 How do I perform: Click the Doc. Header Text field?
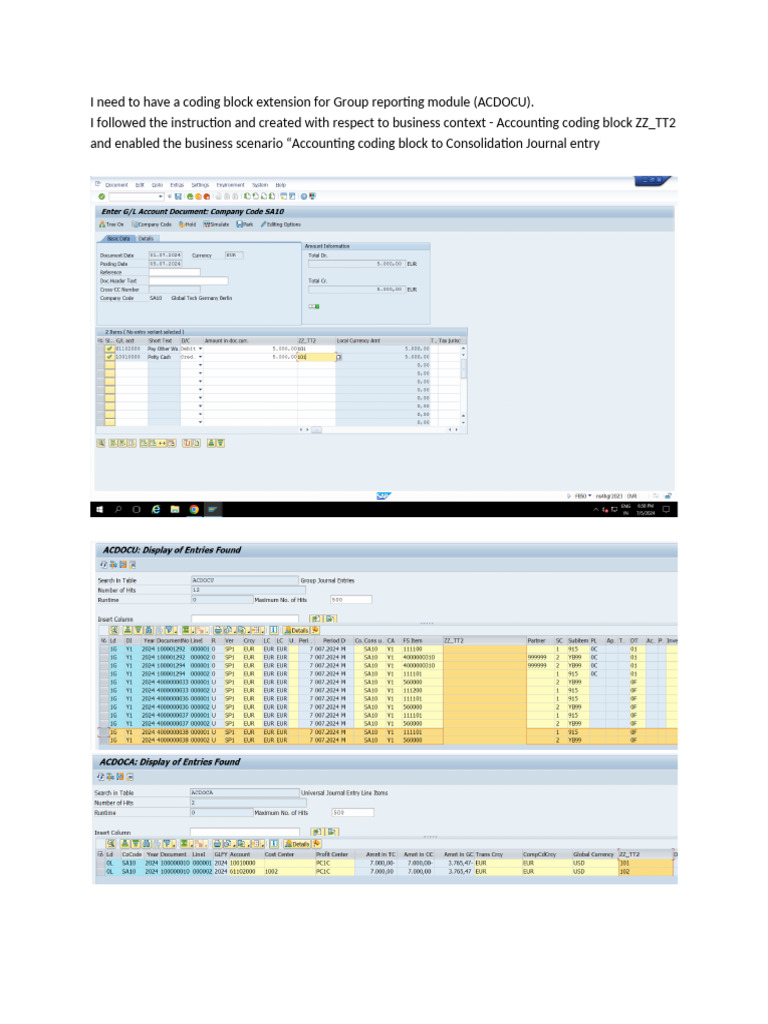click(189, 281)
